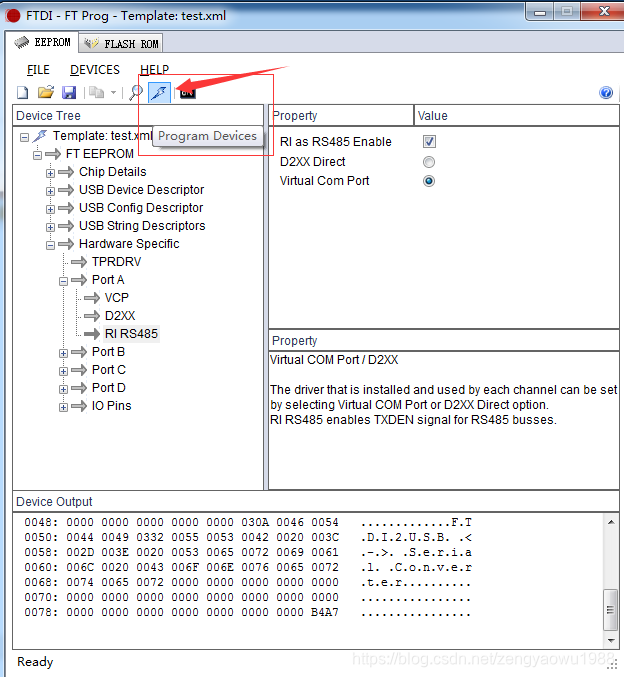Click the Scan and Parse magnifier icon

pyautogui.click(x=136, y=92)
